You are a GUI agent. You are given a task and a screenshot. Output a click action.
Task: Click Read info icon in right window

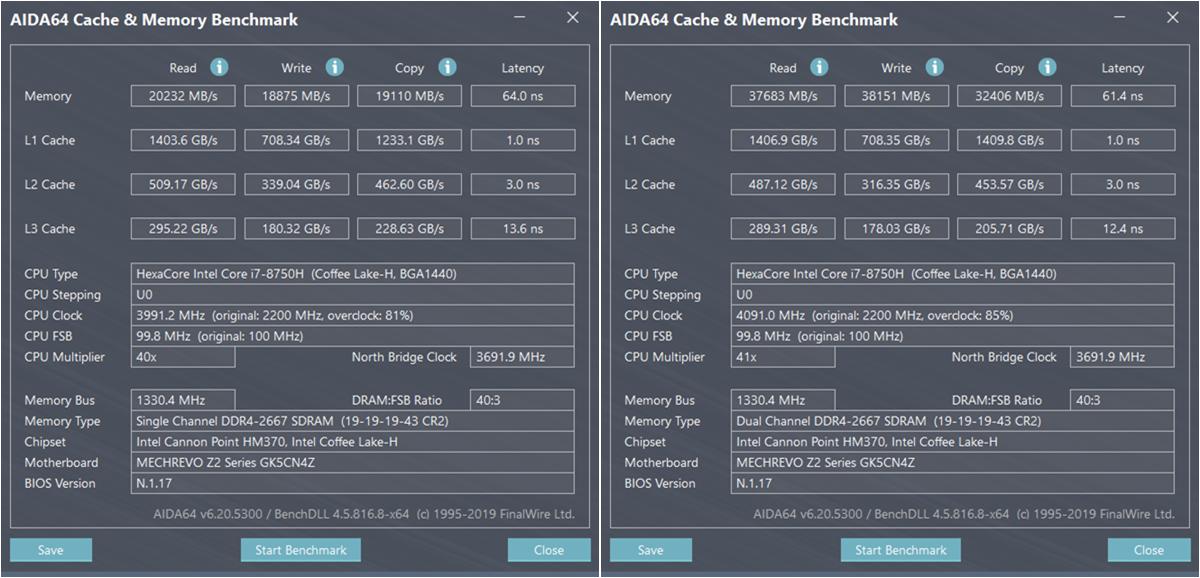(819, 67)
